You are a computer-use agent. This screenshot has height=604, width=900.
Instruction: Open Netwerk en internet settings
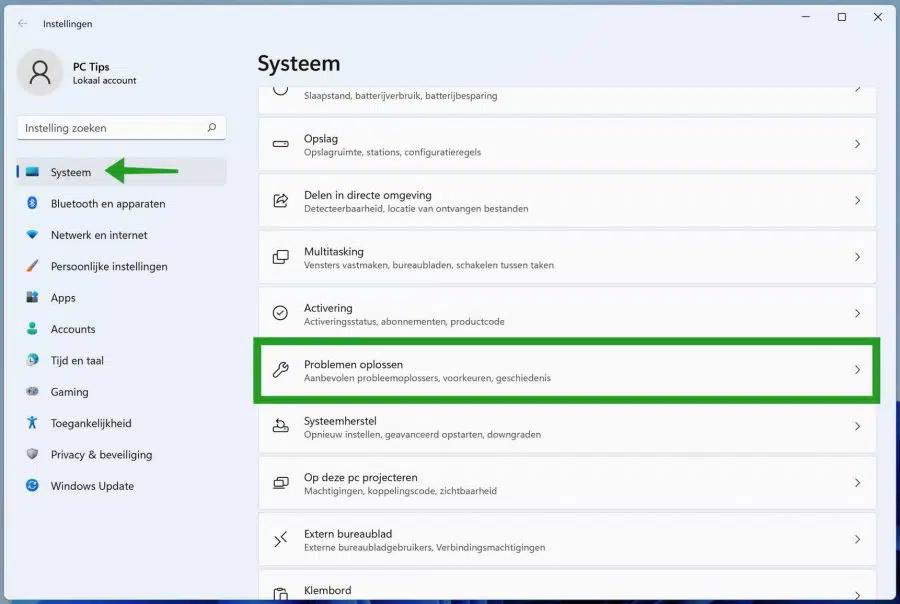pyautogui.click(x=121, y=235)
